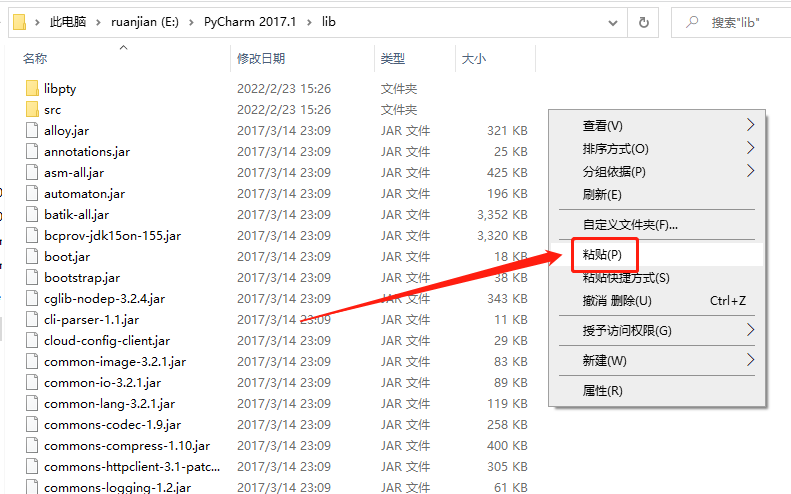
Task: Click the commons-httpclient-3.1 file icon
Action: coord(32,467)
